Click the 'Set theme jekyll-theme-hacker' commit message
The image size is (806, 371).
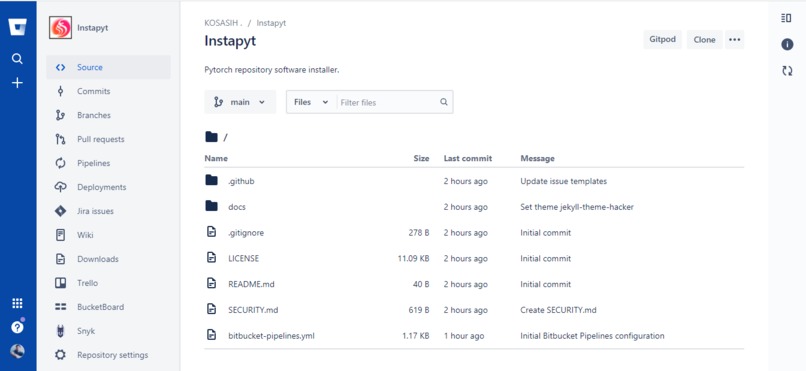click(577, 207)
